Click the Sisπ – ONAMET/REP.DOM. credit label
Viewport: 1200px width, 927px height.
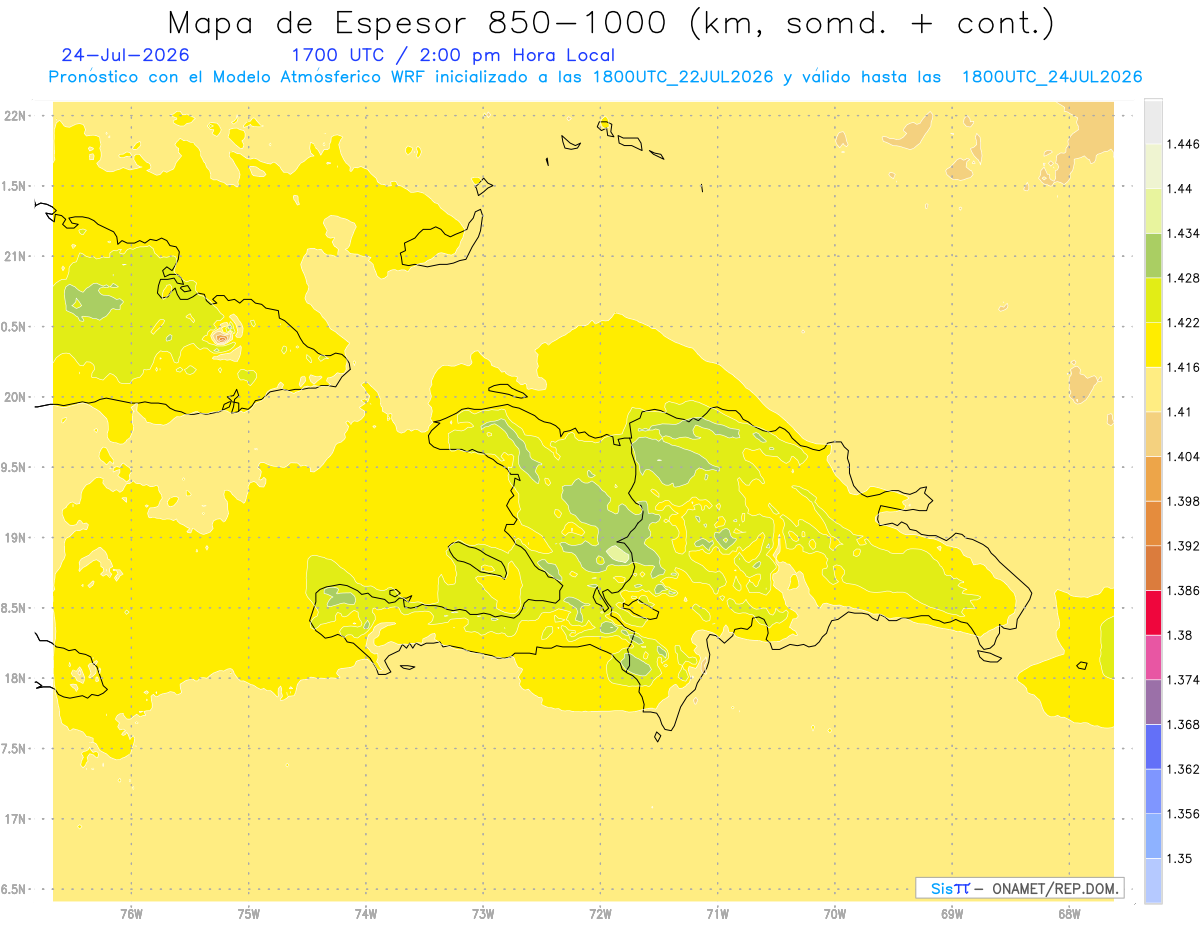(x=1020, y=888)
